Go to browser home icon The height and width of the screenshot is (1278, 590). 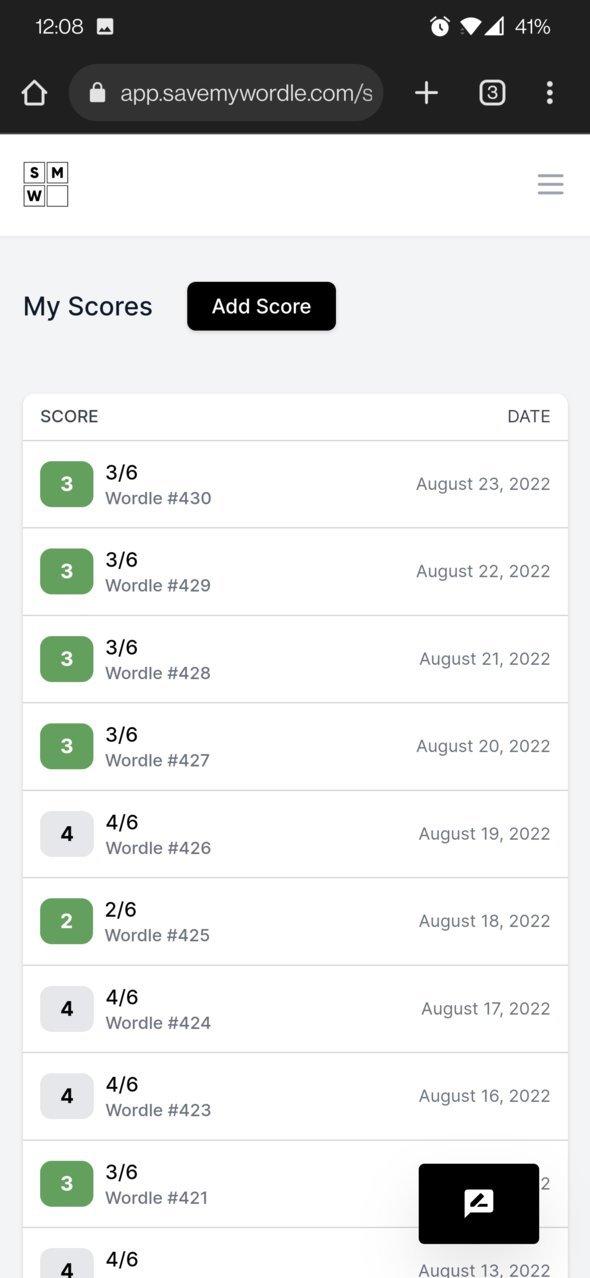pos(34,93)
